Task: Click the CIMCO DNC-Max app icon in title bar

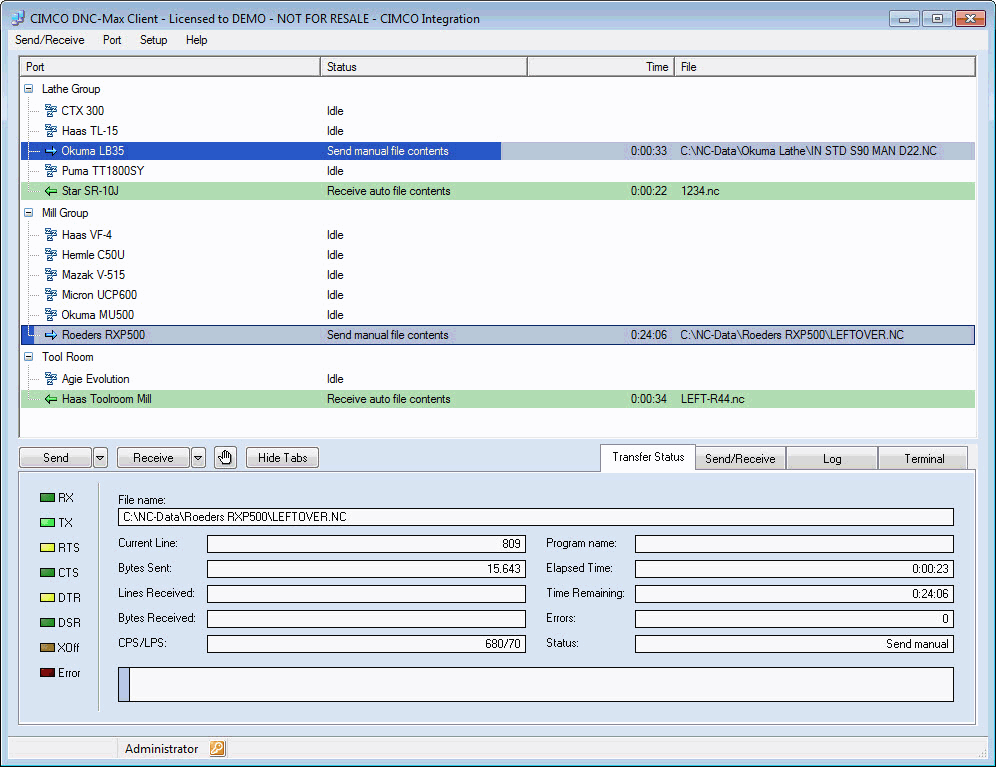Action: [18, 18]
